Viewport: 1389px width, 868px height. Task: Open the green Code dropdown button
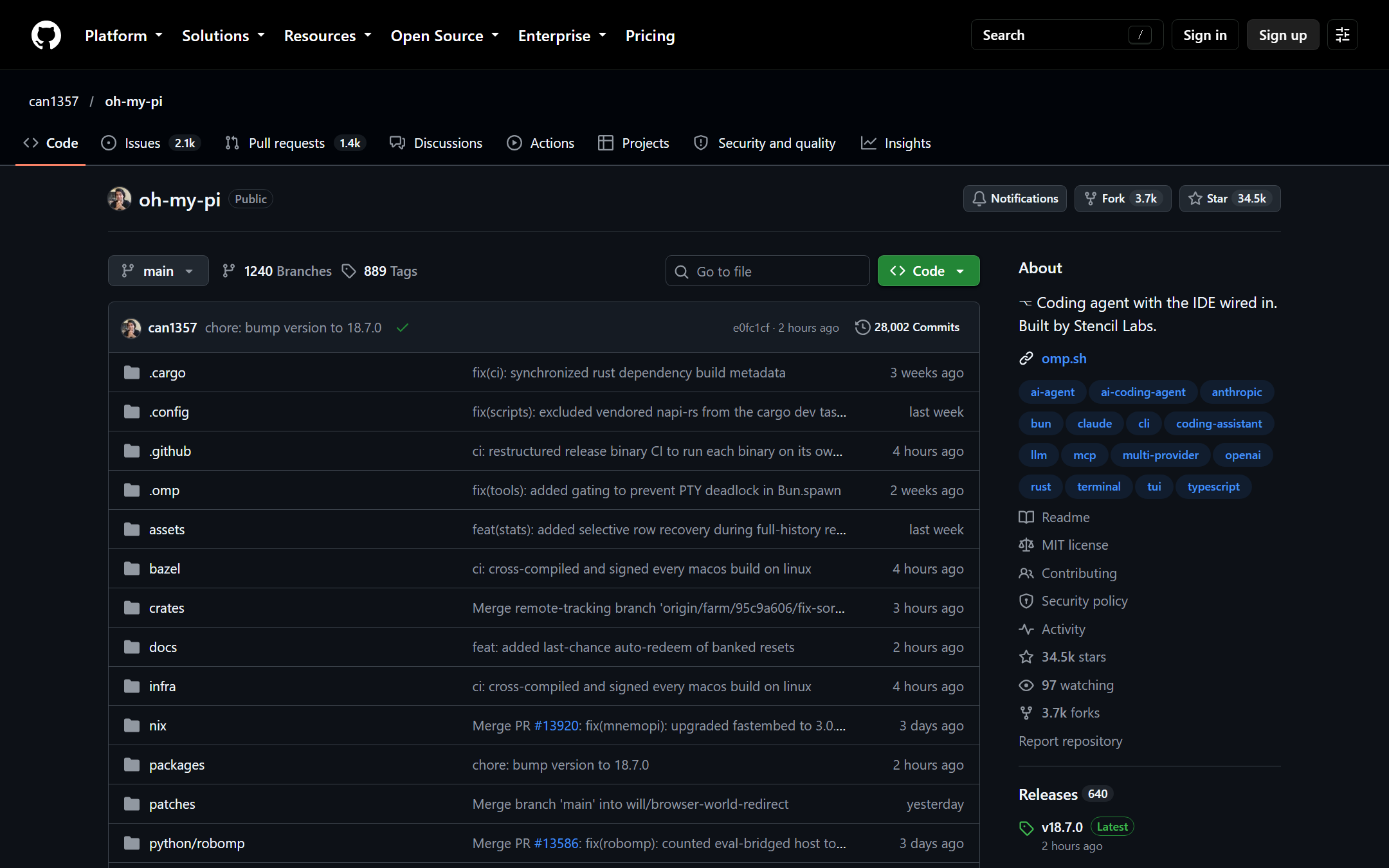pyautogui.click(x=929, y=271)
